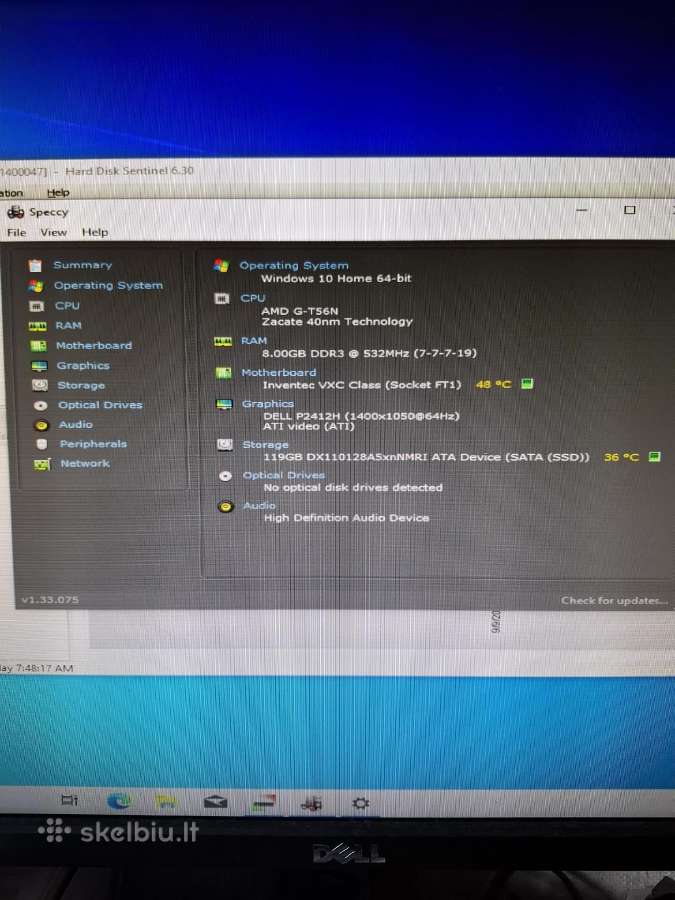Viewport: 675px width, 900px height.
Task: Open the View menu in Speccy
Action: click(x=53, y=232)
